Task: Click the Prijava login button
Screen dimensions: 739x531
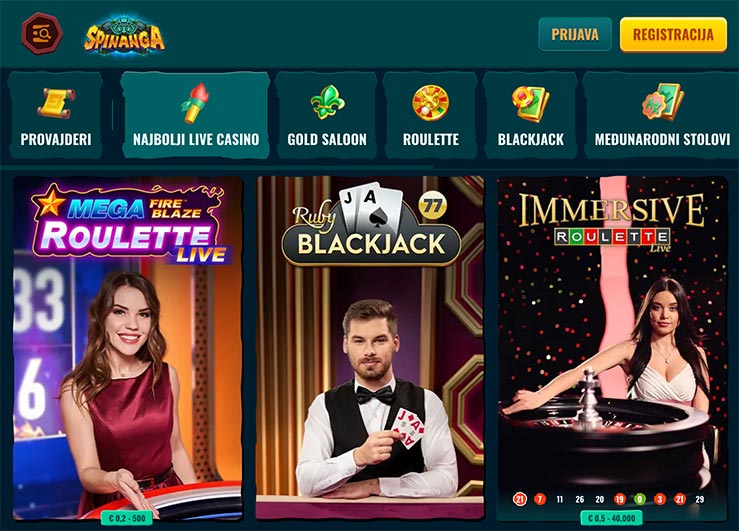Action: (x=575, y=34)
